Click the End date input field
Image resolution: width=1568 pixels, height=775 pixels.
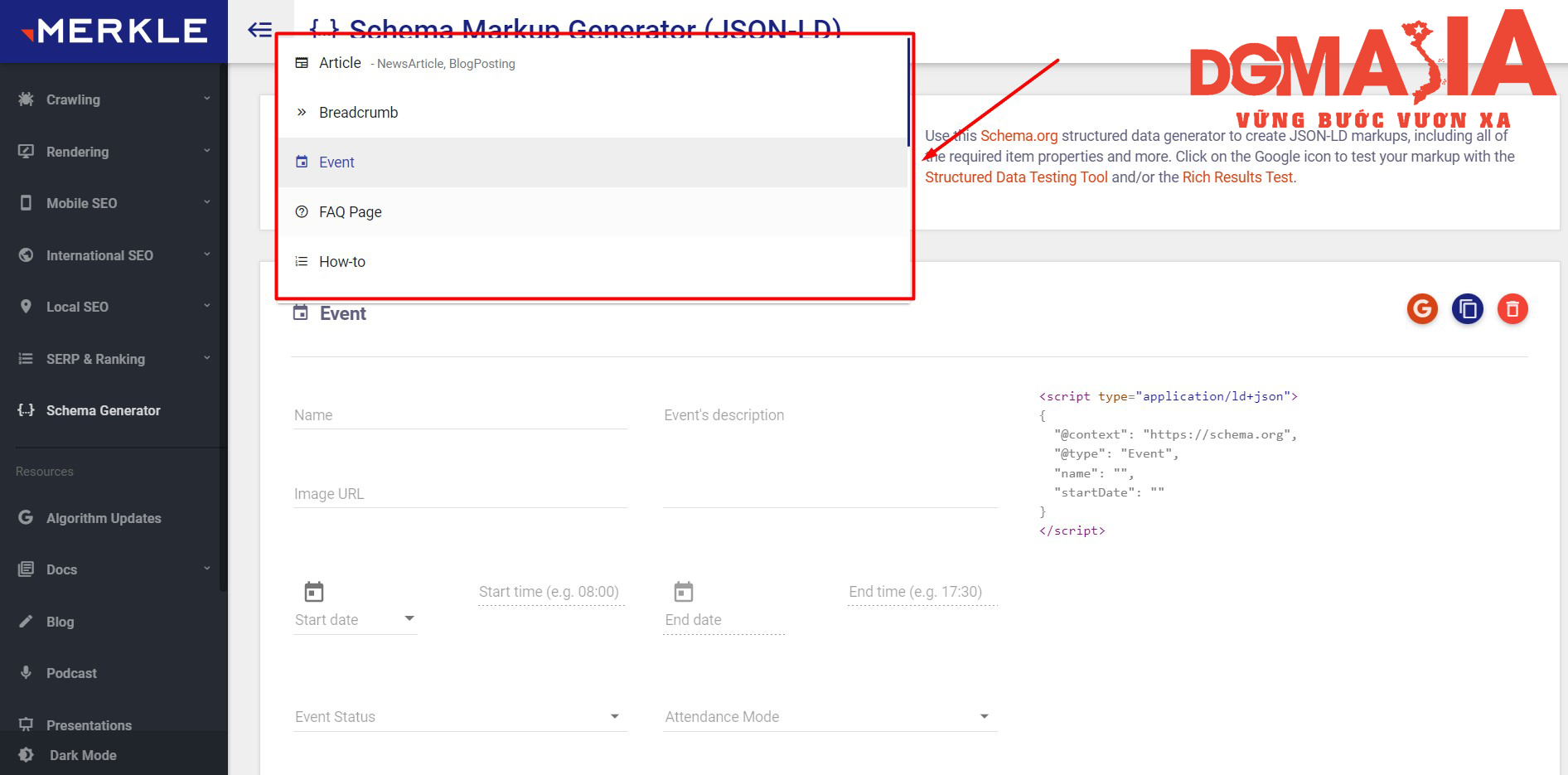pos(724,620)
